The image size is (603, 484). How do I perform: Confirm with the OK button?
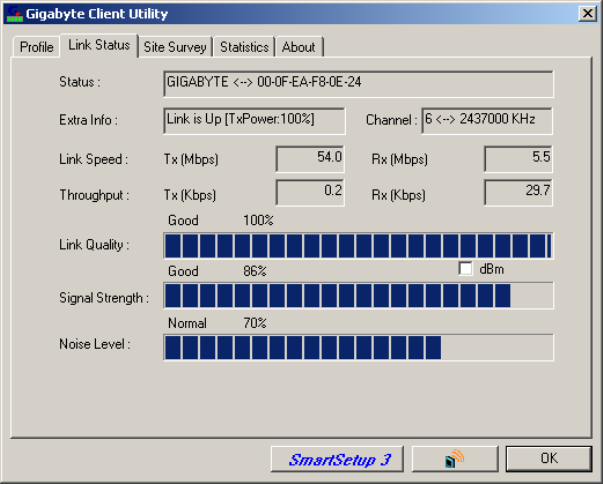(x=549, y=458)
